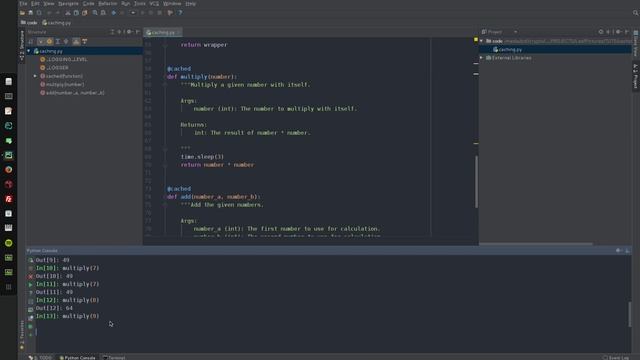Open the Run menu
640x360 pixels.
(x=125, y=4)
